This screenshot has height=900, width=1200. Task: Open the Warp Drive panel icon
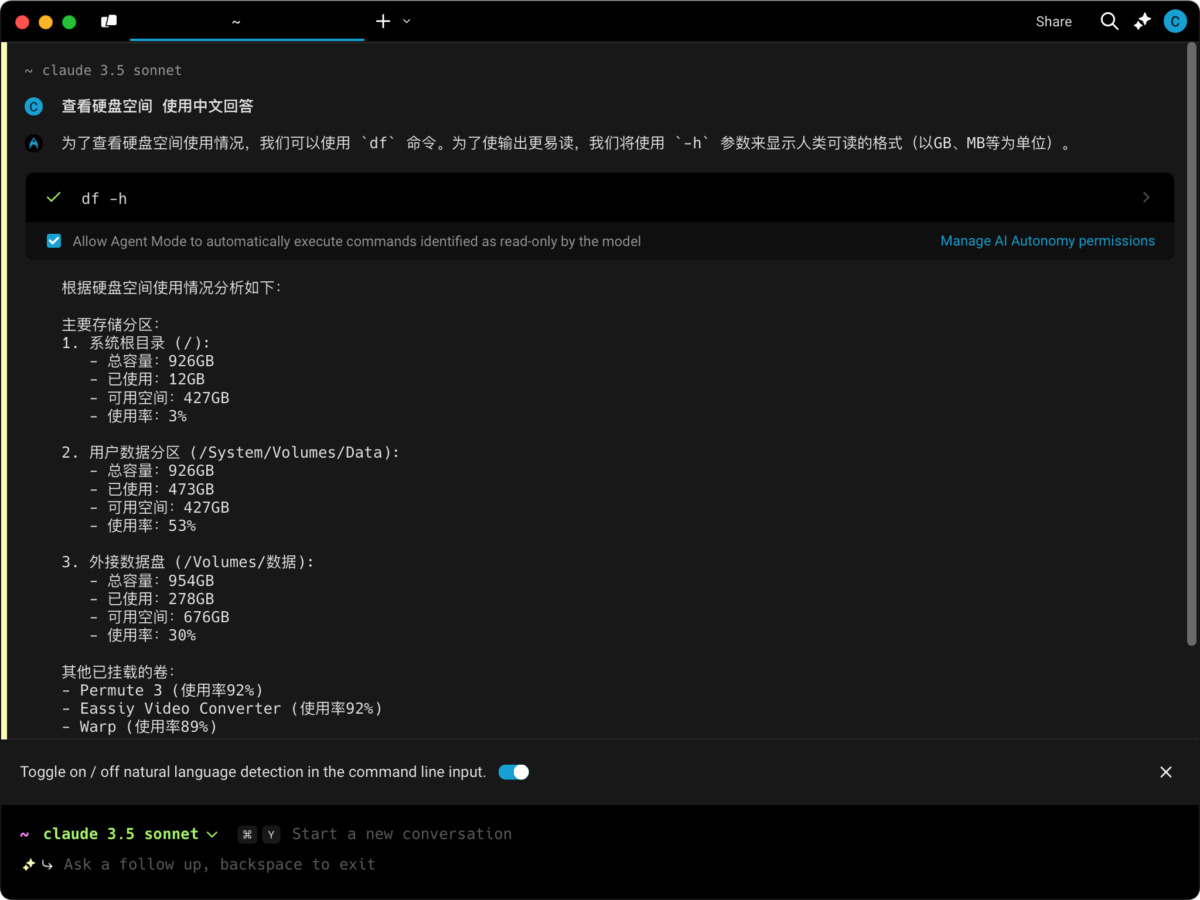click(108, 21)
